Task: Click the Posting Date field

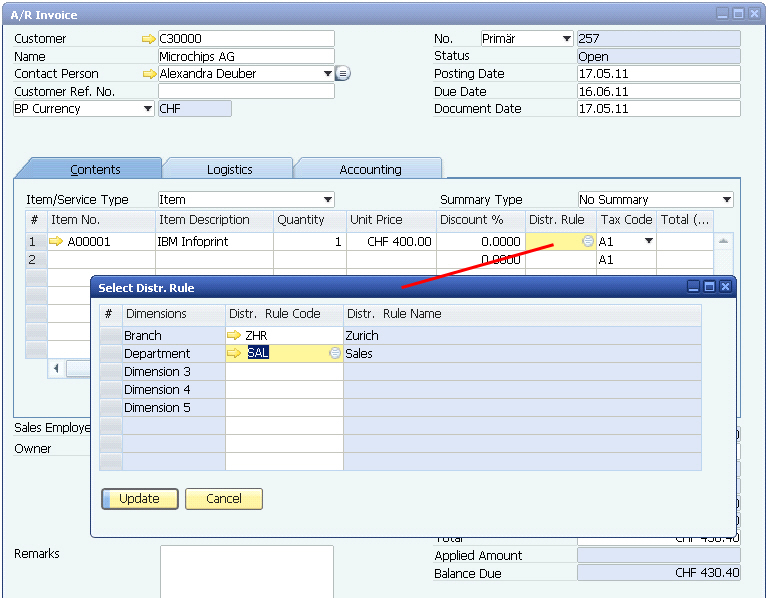Action: [659, 74]
